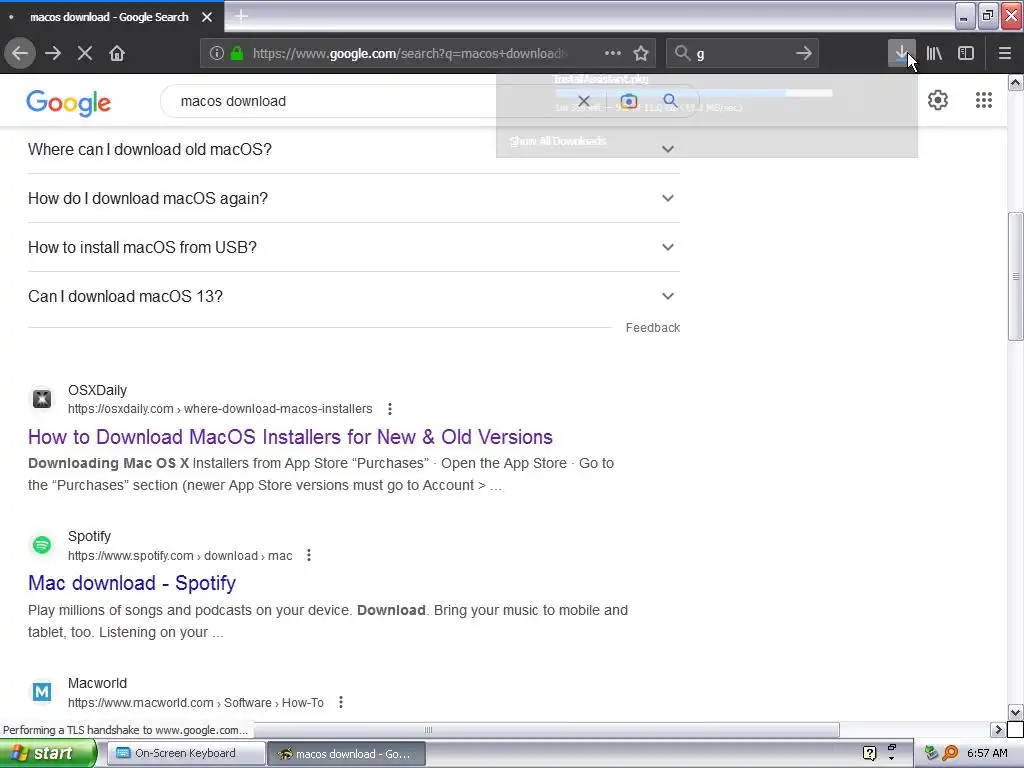This screenshot has width=1024, height=768.
Task: Open the Google apps grid
Action: (x=984, y=100)
